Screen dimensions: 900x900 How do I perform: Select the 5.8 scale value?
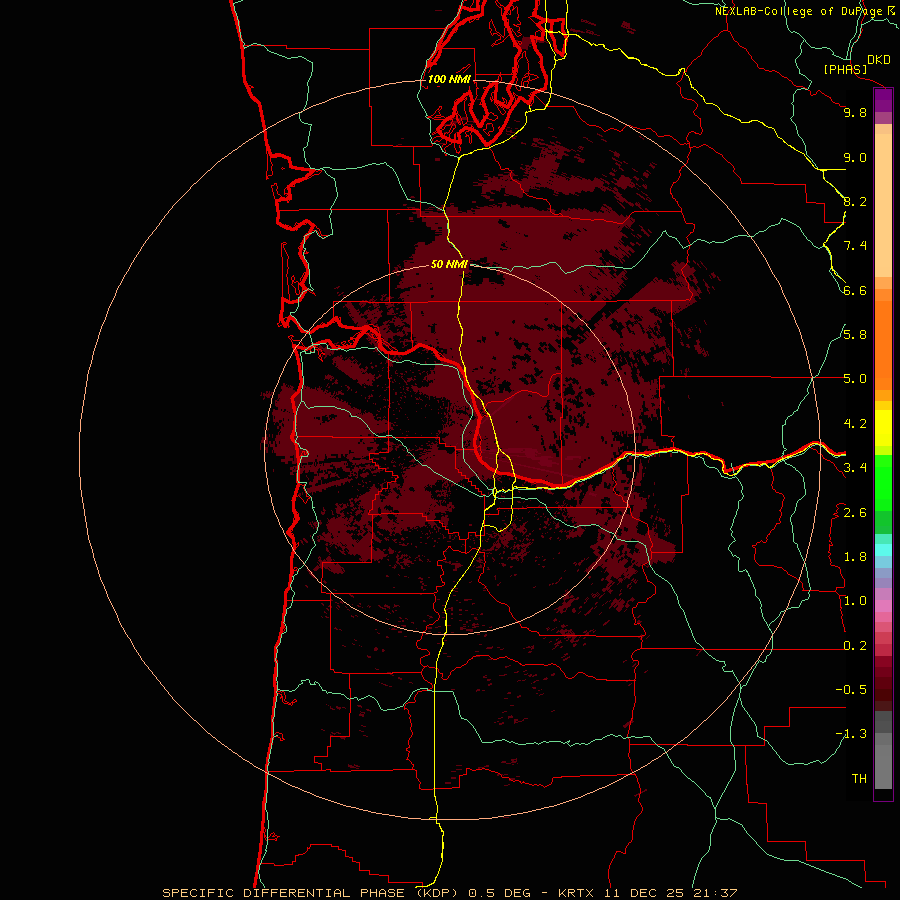[855, 334]
